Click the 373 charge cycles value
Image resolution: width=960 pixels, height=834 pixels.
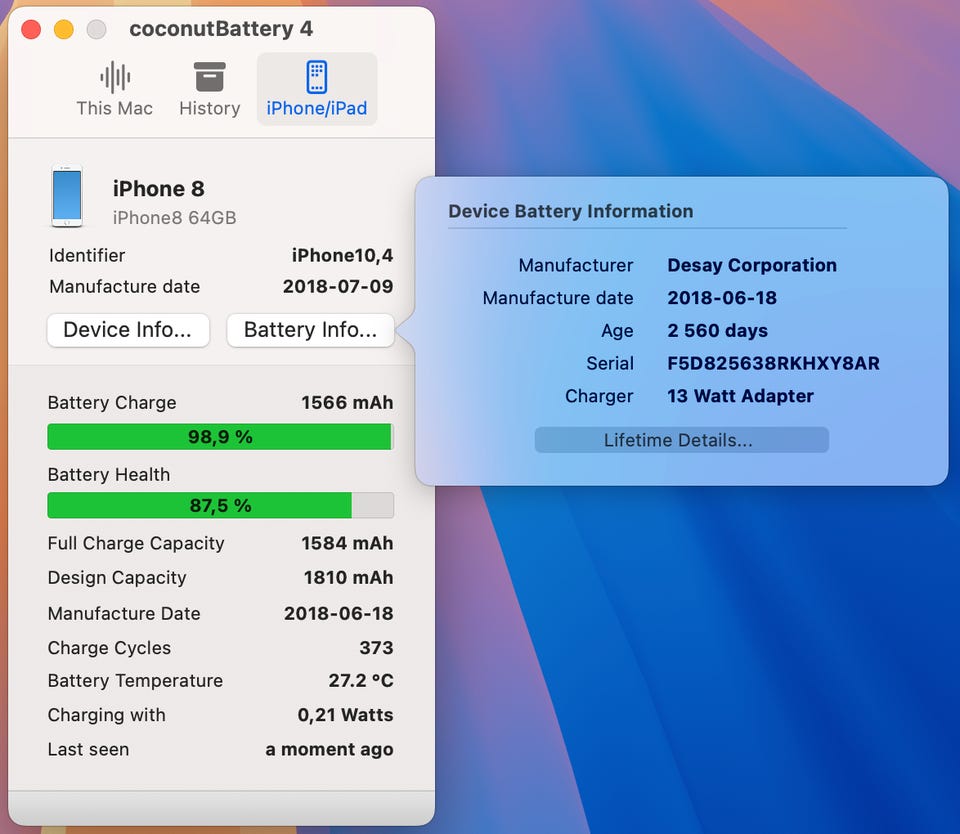coord(376,648)
